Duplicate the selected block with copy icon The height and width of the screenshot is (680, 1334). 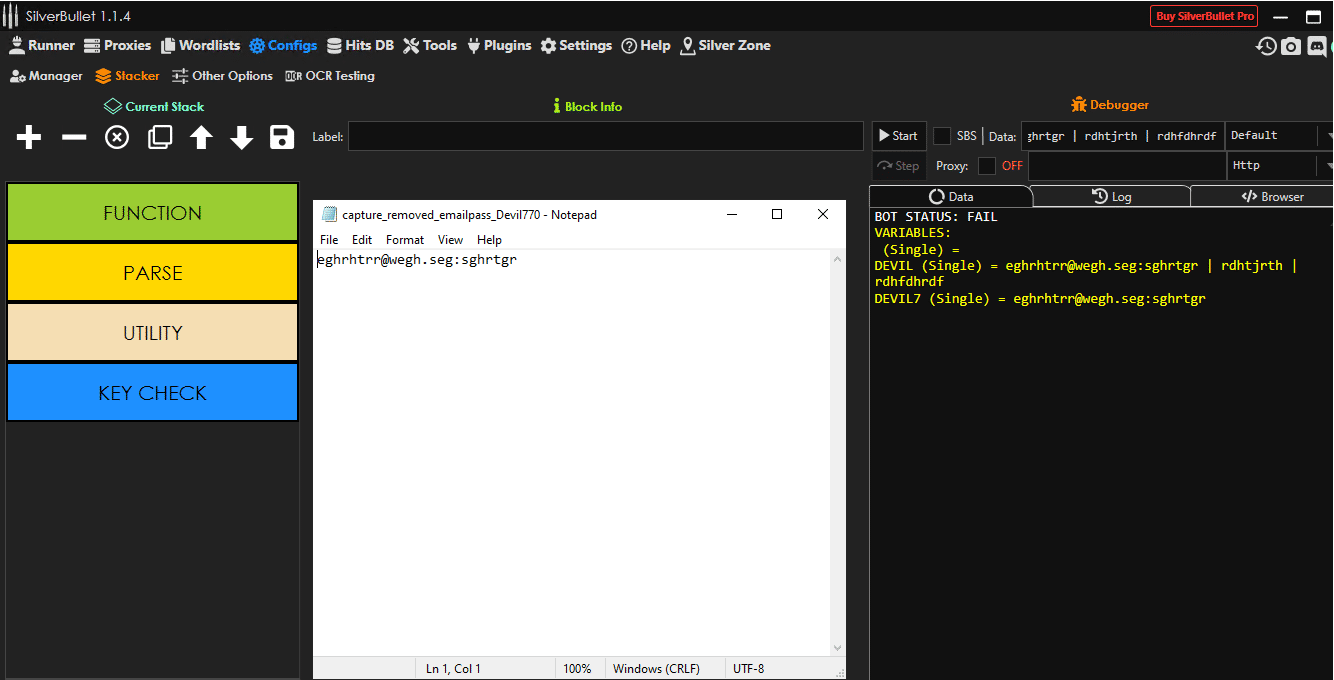tap(160, 137)
